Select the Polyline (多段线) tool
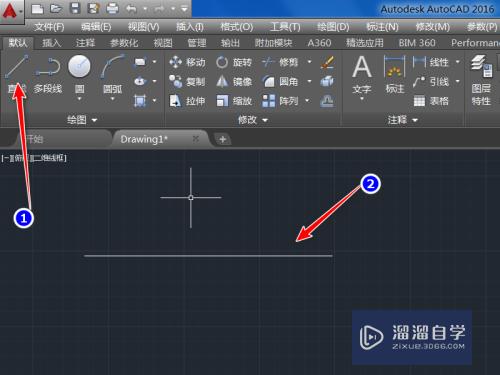 point(48,75)
